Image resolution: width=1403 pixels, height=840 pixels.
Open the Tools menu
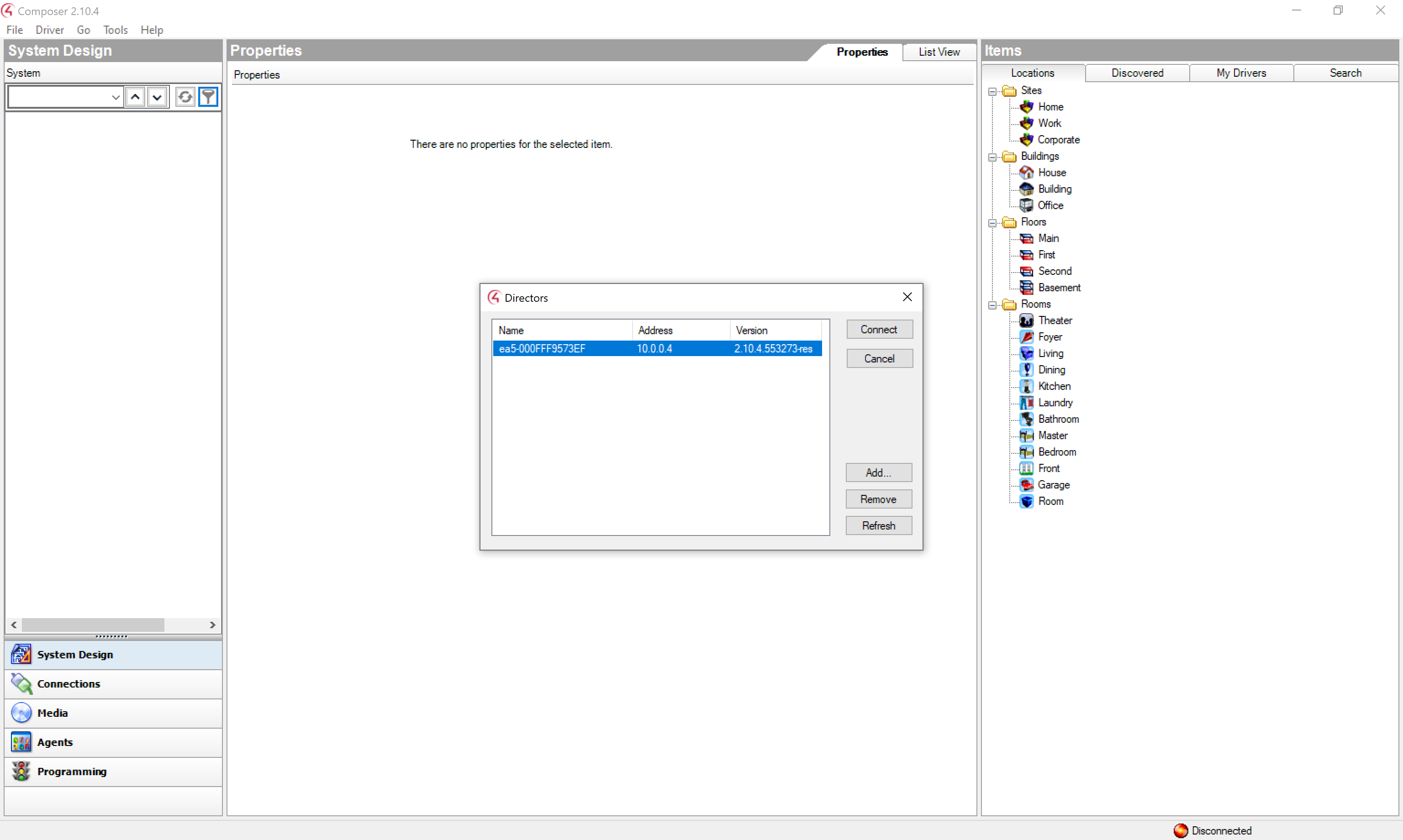tap(116, 30)
